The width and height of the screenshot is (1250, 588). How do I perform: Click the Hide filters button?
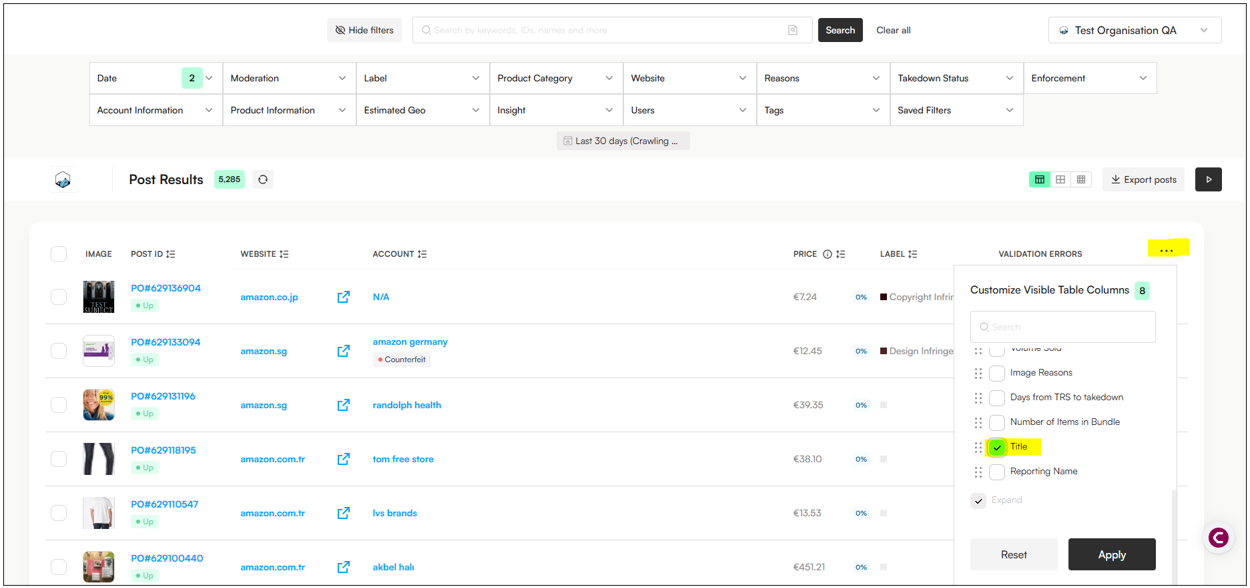364,30
